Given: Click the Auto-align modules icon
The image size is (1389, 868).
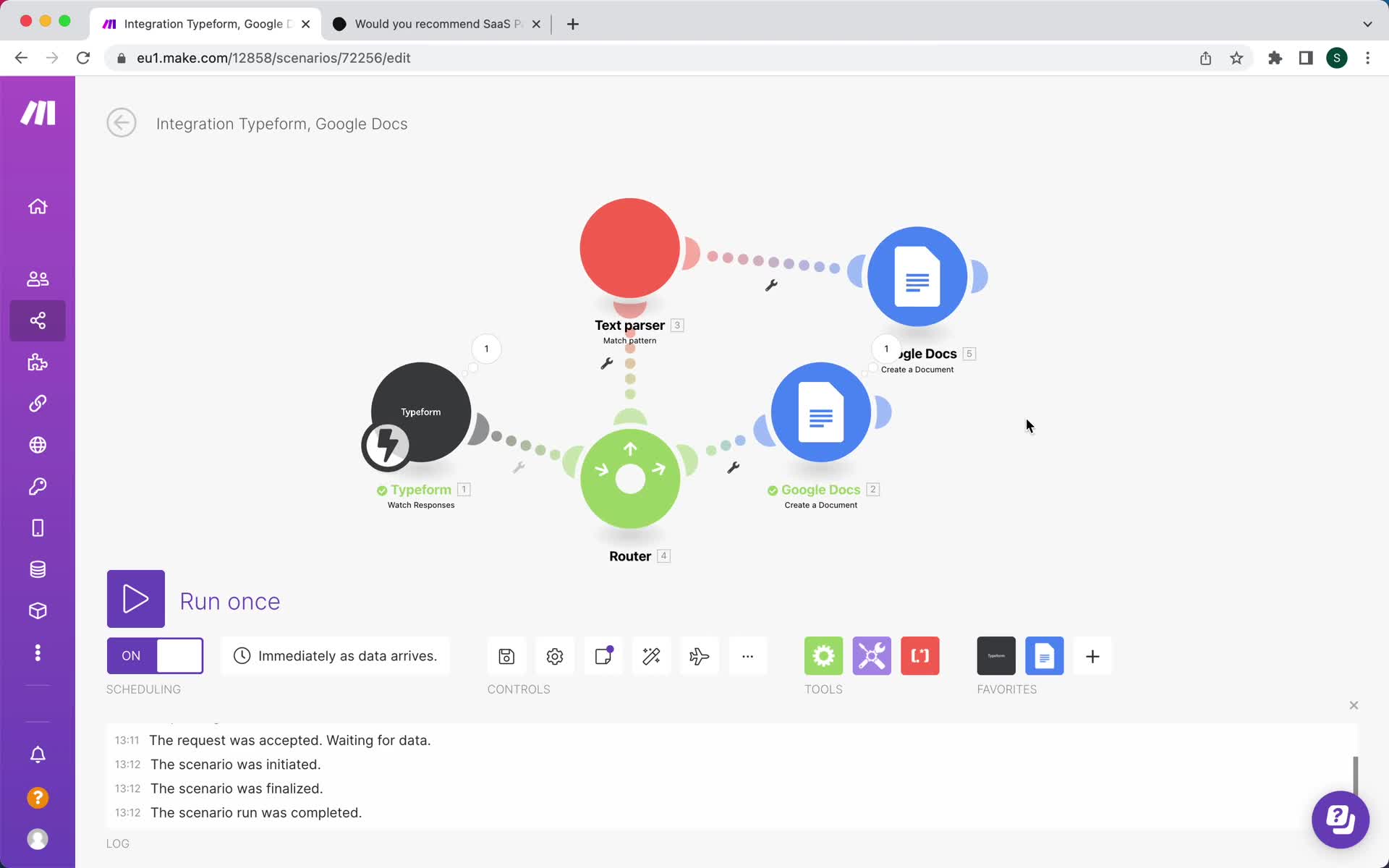Looking at the screenshot, I should pyautogui.click(x=651, y=656).
